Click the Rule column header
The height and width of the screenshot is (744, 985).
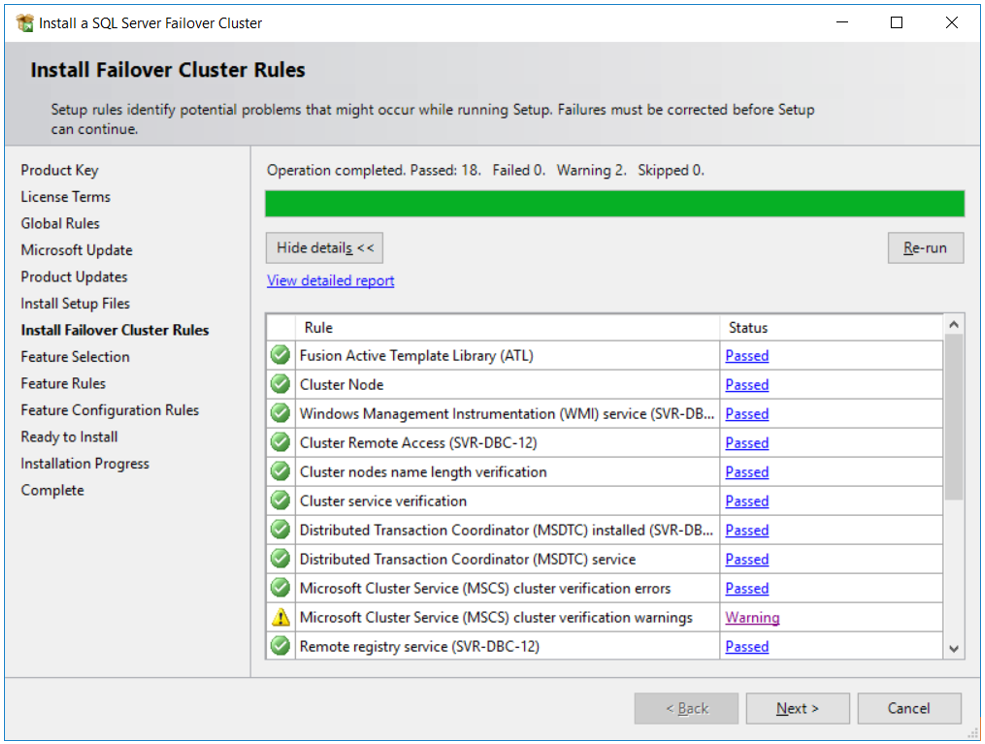(508, 327)
